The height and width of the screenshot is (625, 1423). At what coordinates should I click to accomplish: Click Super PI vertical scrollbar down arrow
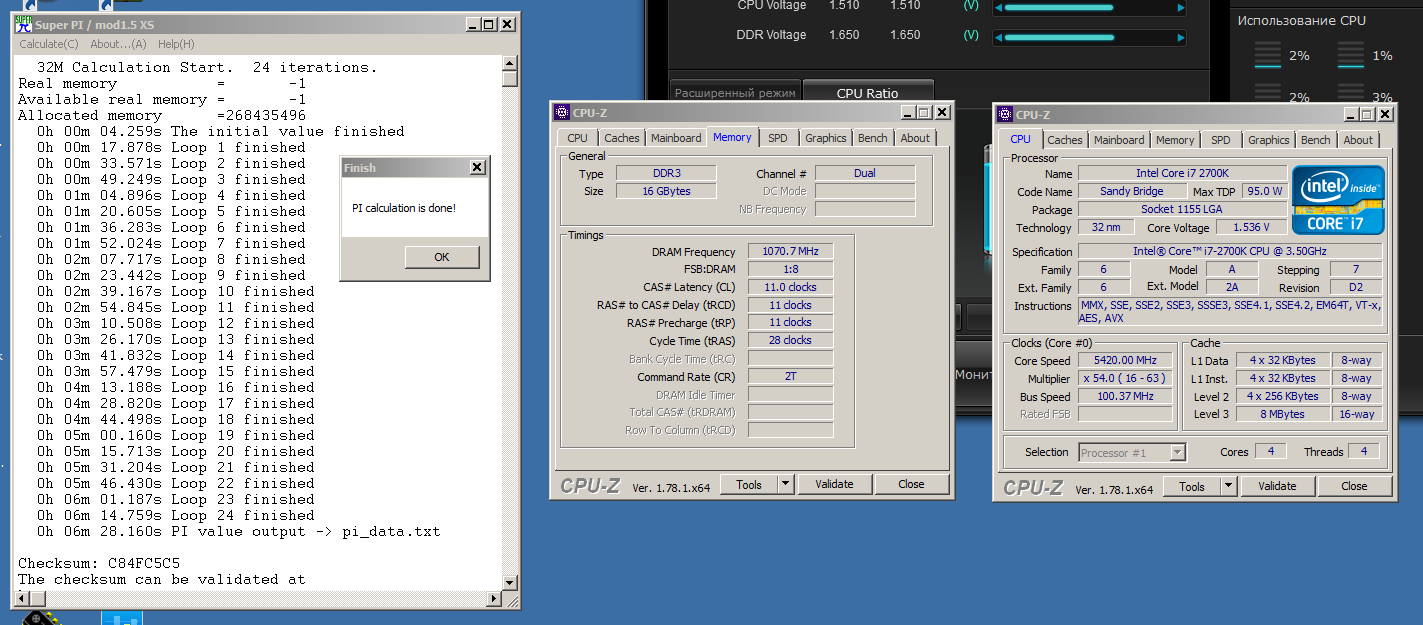510,581
